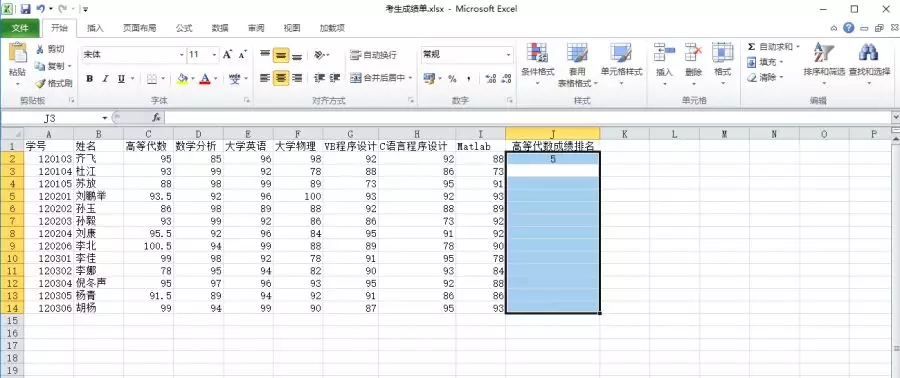
Task: Click the Format Painter (格式刷) button
Action: tap(53, 83)
